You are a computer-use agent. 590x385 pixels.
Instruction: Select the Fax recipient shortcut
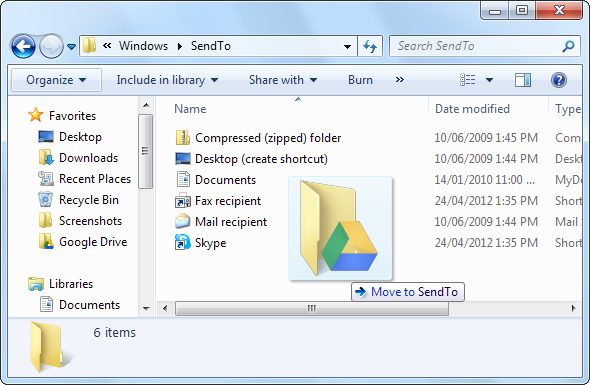[228, 201]
